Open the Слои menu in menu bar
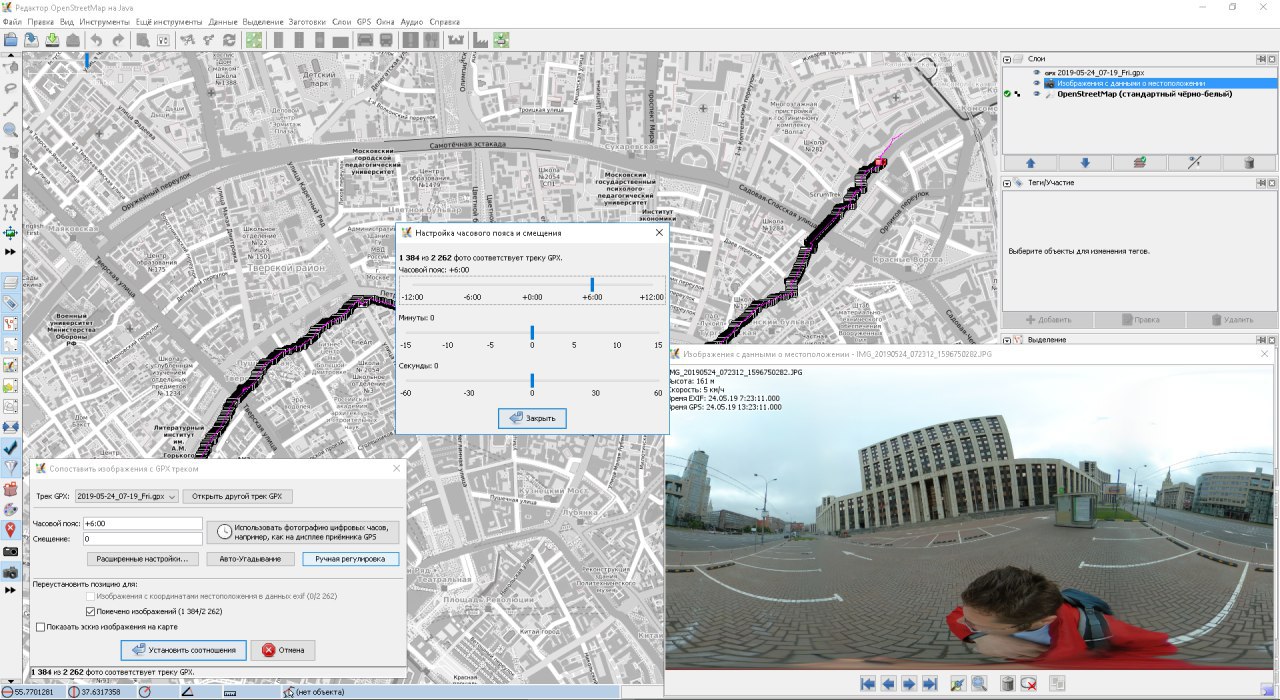Viewport: 1280px width, 700px height. pyautogui.click(x=341, y=21)
